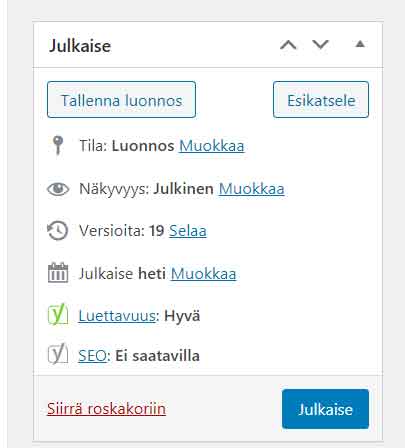
Task: Open the SEO analysis link
Action: pos(92,356)
